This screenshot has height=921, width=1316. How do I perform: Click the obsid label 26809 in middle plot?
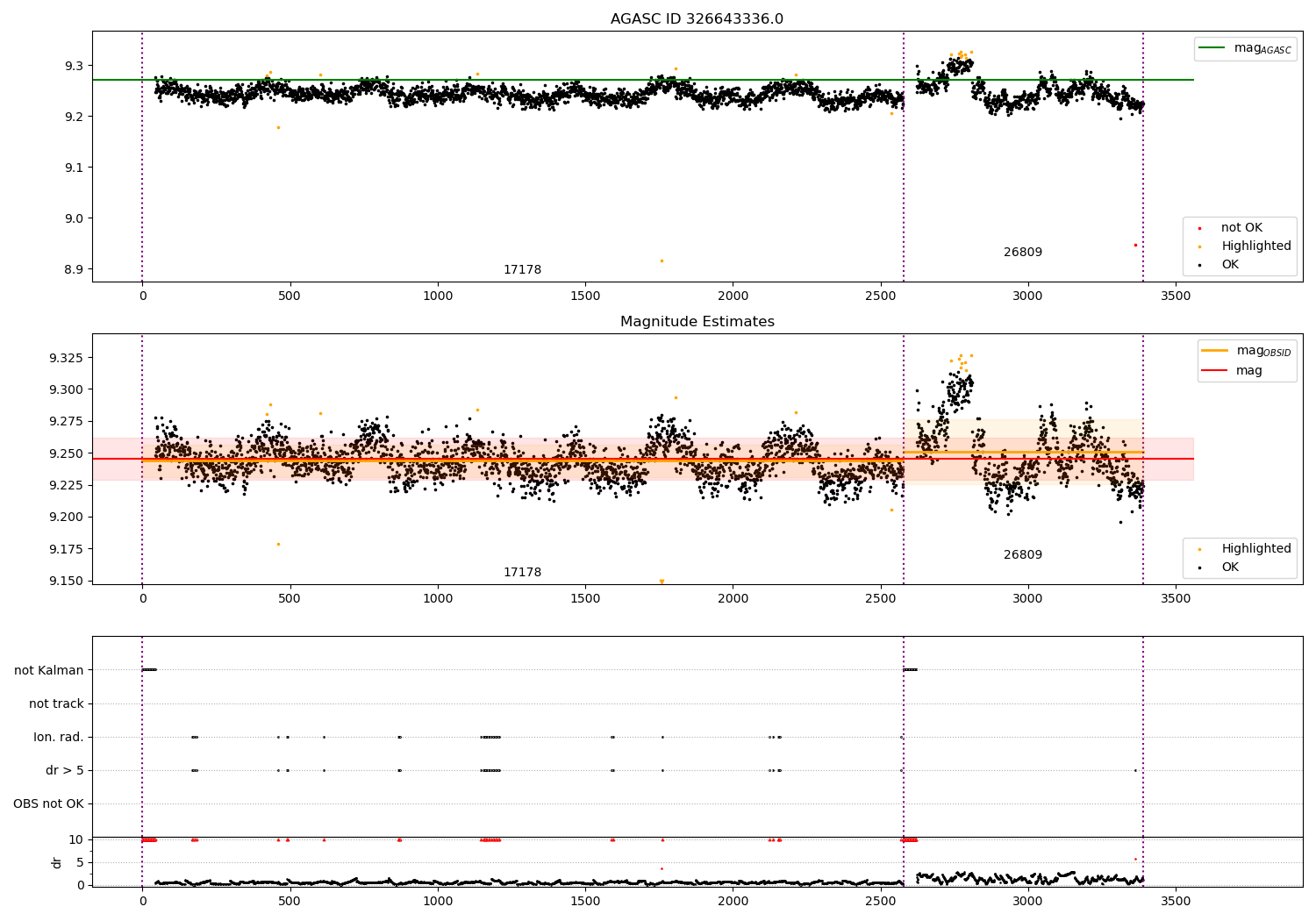pos(1023,555)
